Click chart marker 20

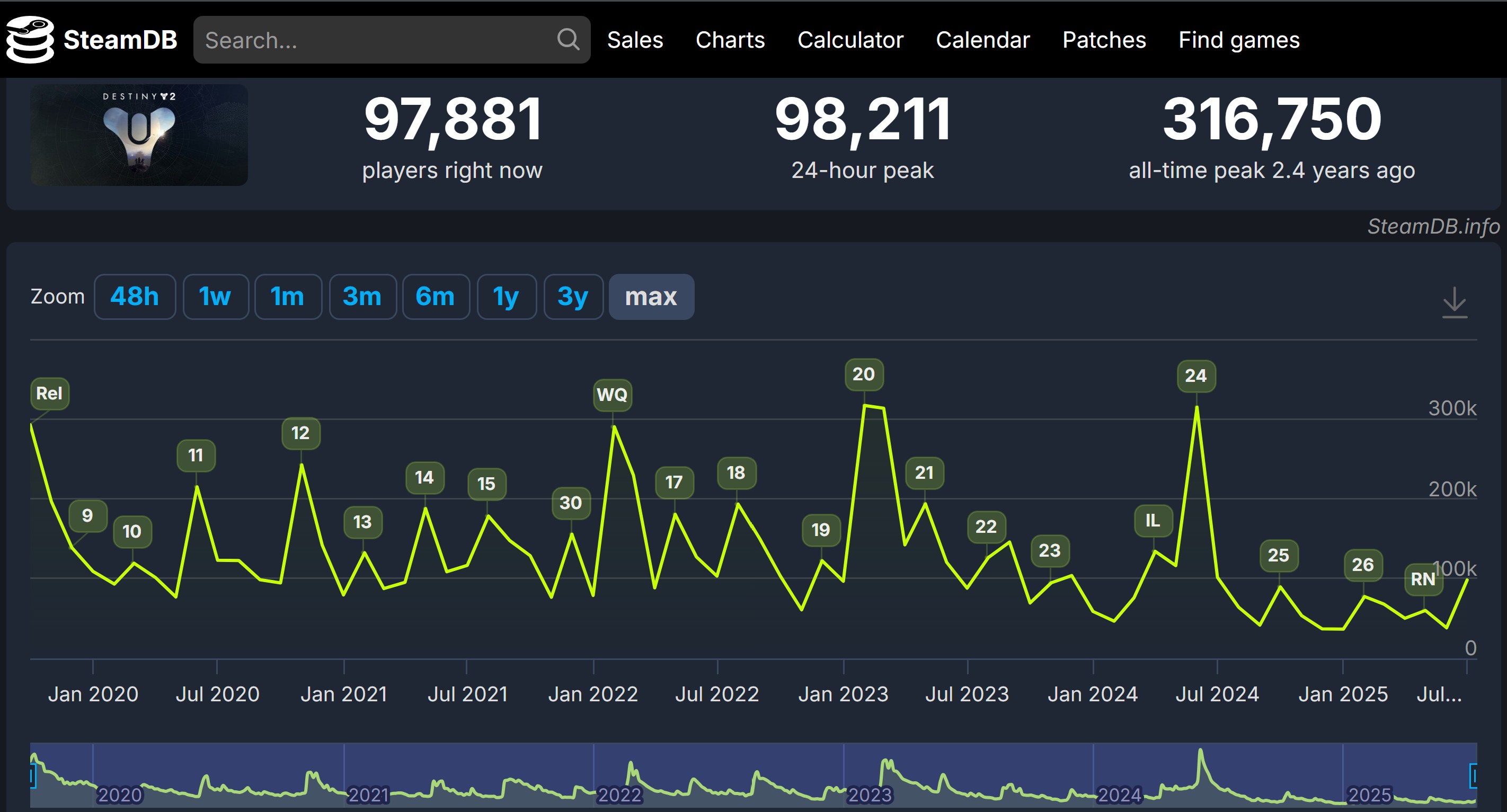point(864,374)
